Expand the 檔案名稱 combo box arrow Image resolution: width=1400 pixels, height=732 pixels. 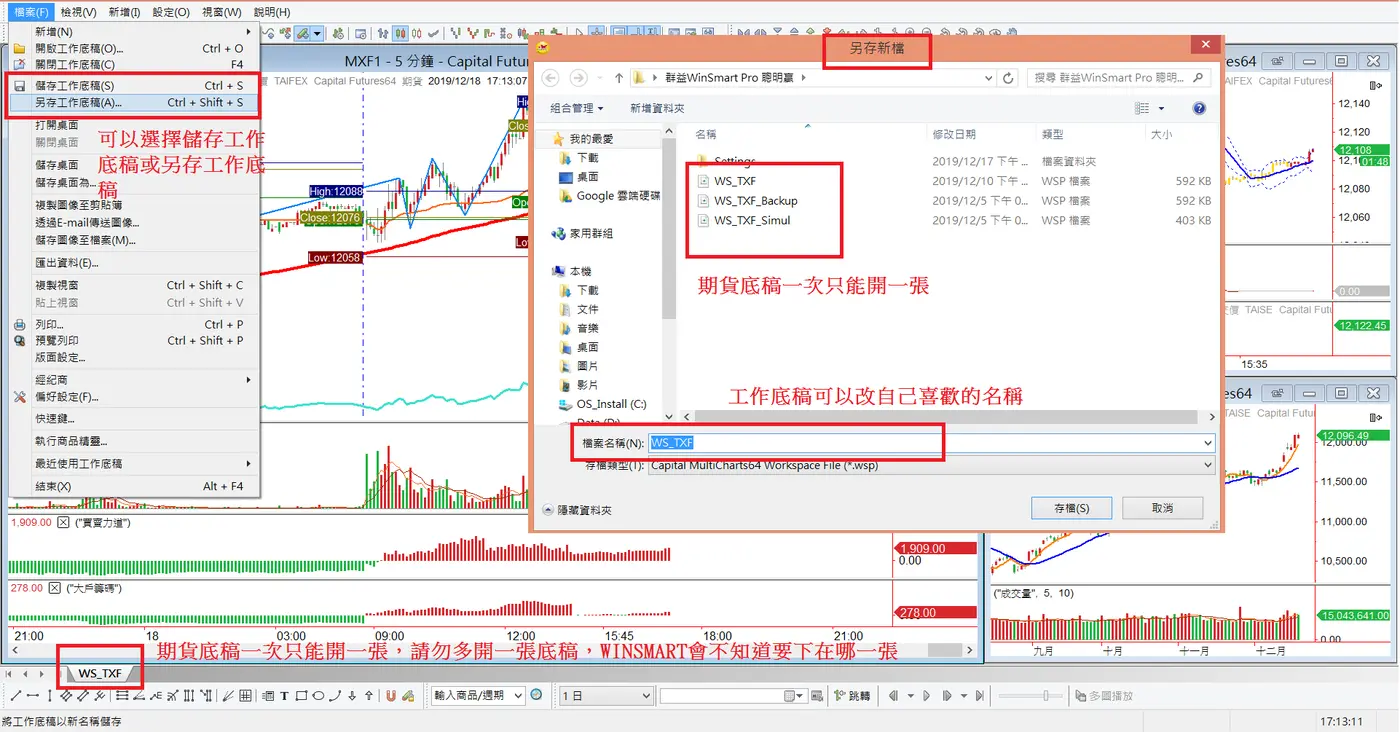(1208, 443)
